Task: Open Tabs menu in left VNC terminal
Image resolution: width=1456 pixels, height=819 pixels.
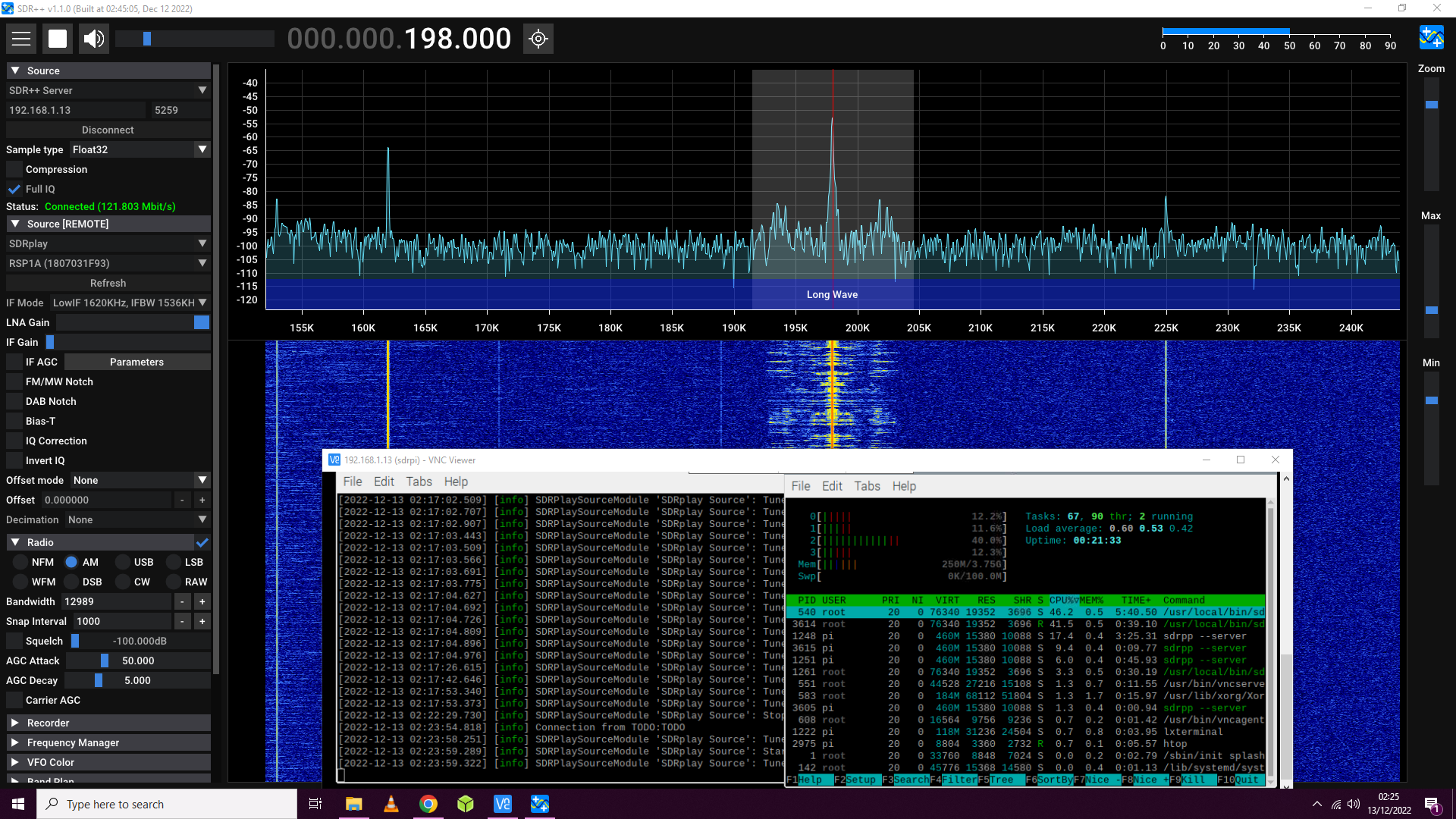Action: click(419, 482)
